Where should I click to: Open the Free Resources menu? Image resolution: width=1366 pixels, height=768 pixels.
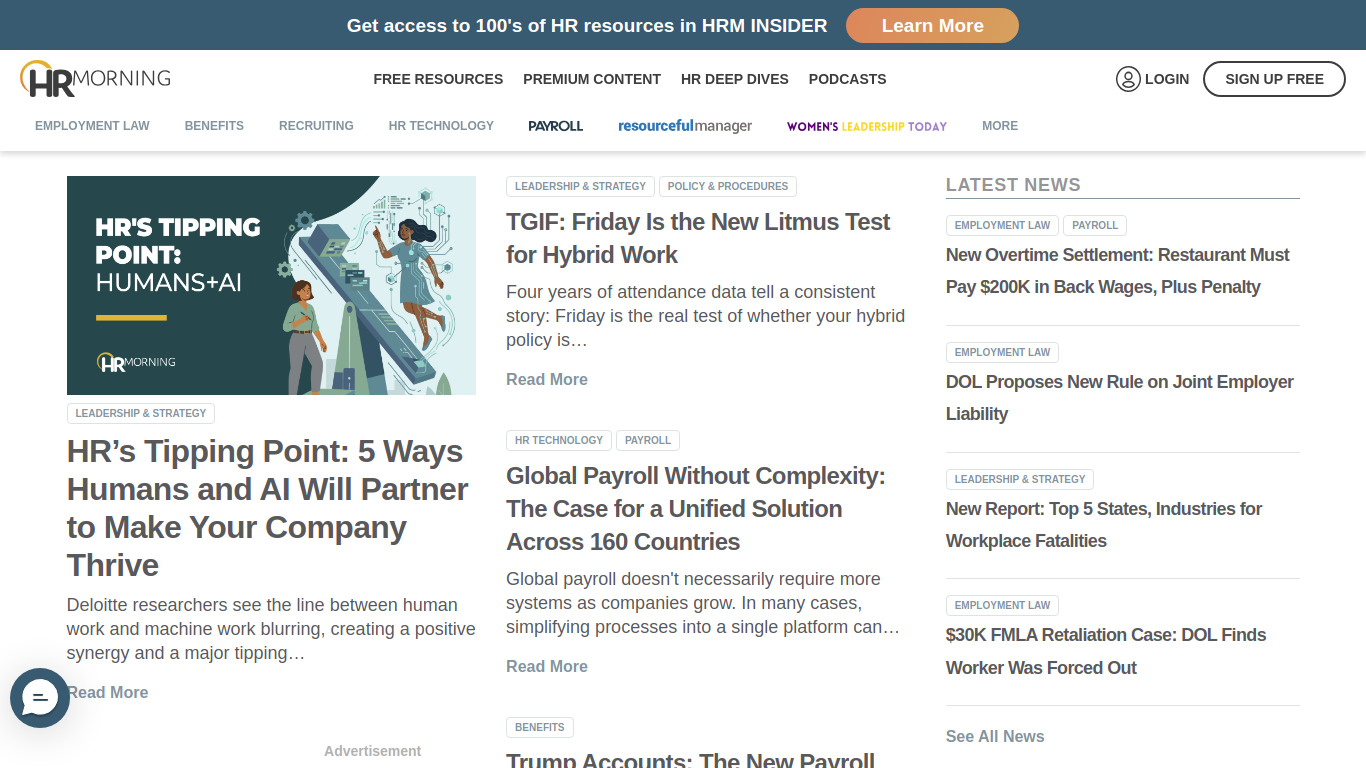tap(438, 79)
